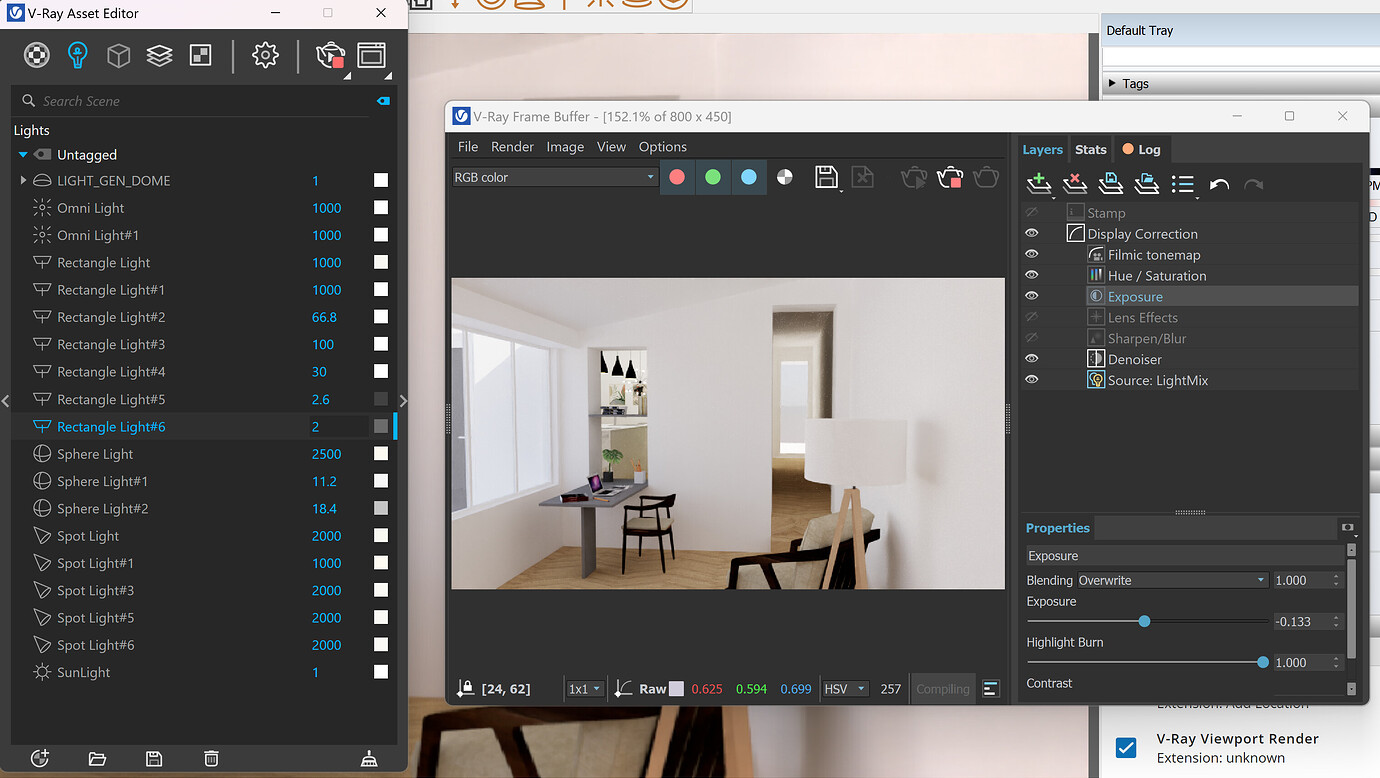
Task: Save the rendered image in the frame buffer
Action: (826, 177)
